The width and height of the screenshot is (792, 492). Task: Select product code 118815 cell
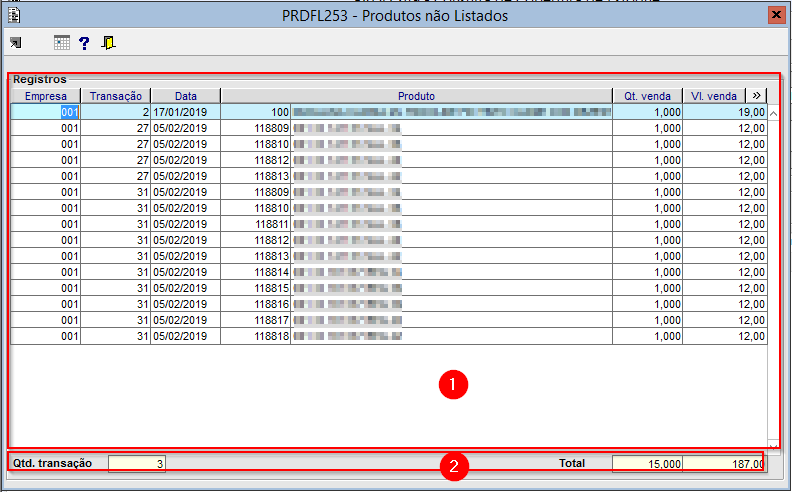[256, 288]
